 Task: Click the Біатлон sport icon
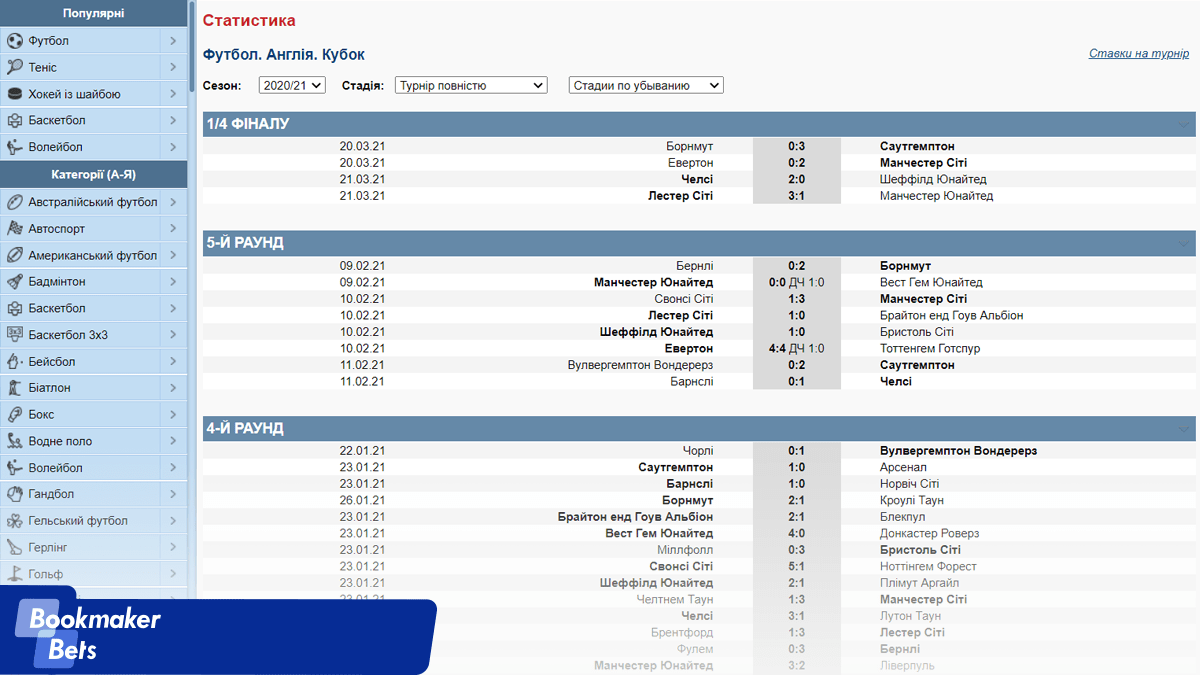click(x=15, y=388)
